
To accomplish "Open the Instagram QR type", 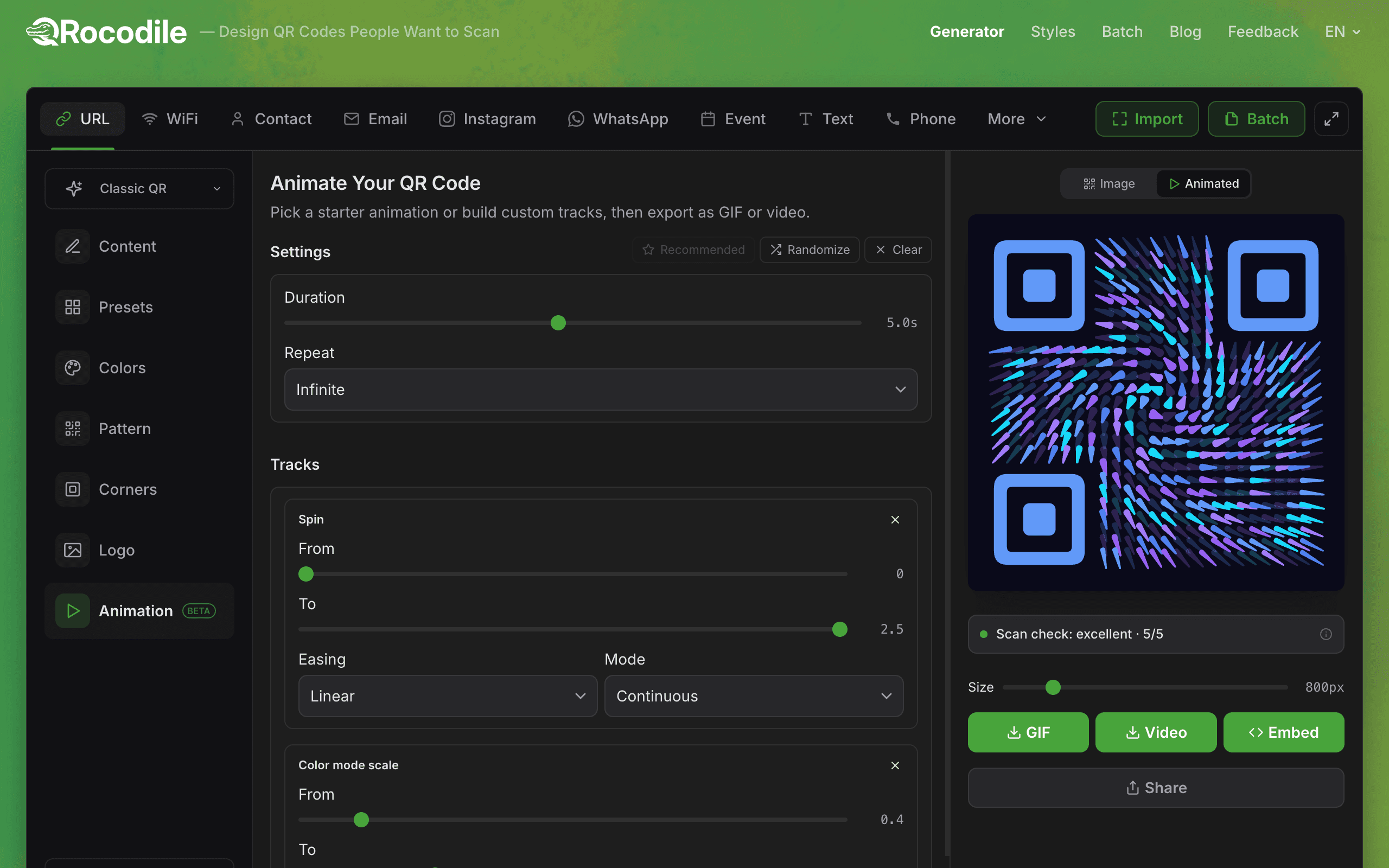I will tap(487, 119).
